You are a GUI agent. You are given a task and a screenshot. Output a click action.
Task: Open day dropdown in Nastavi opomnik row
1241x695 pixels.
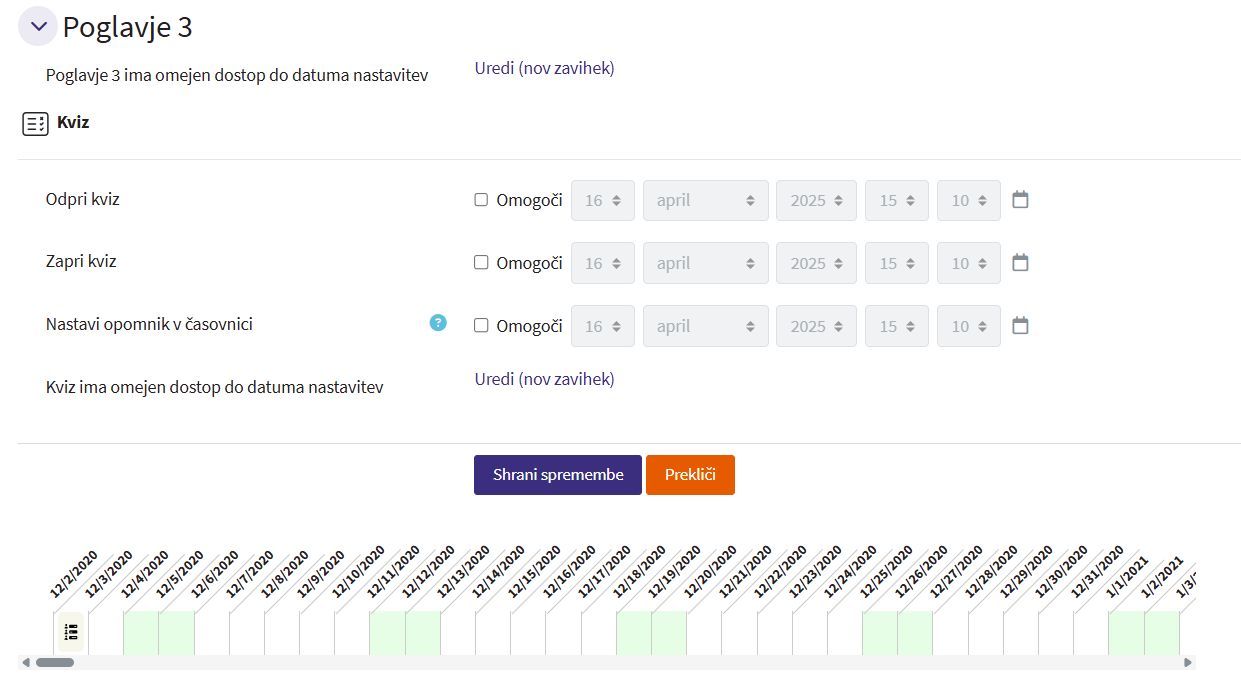602,327
